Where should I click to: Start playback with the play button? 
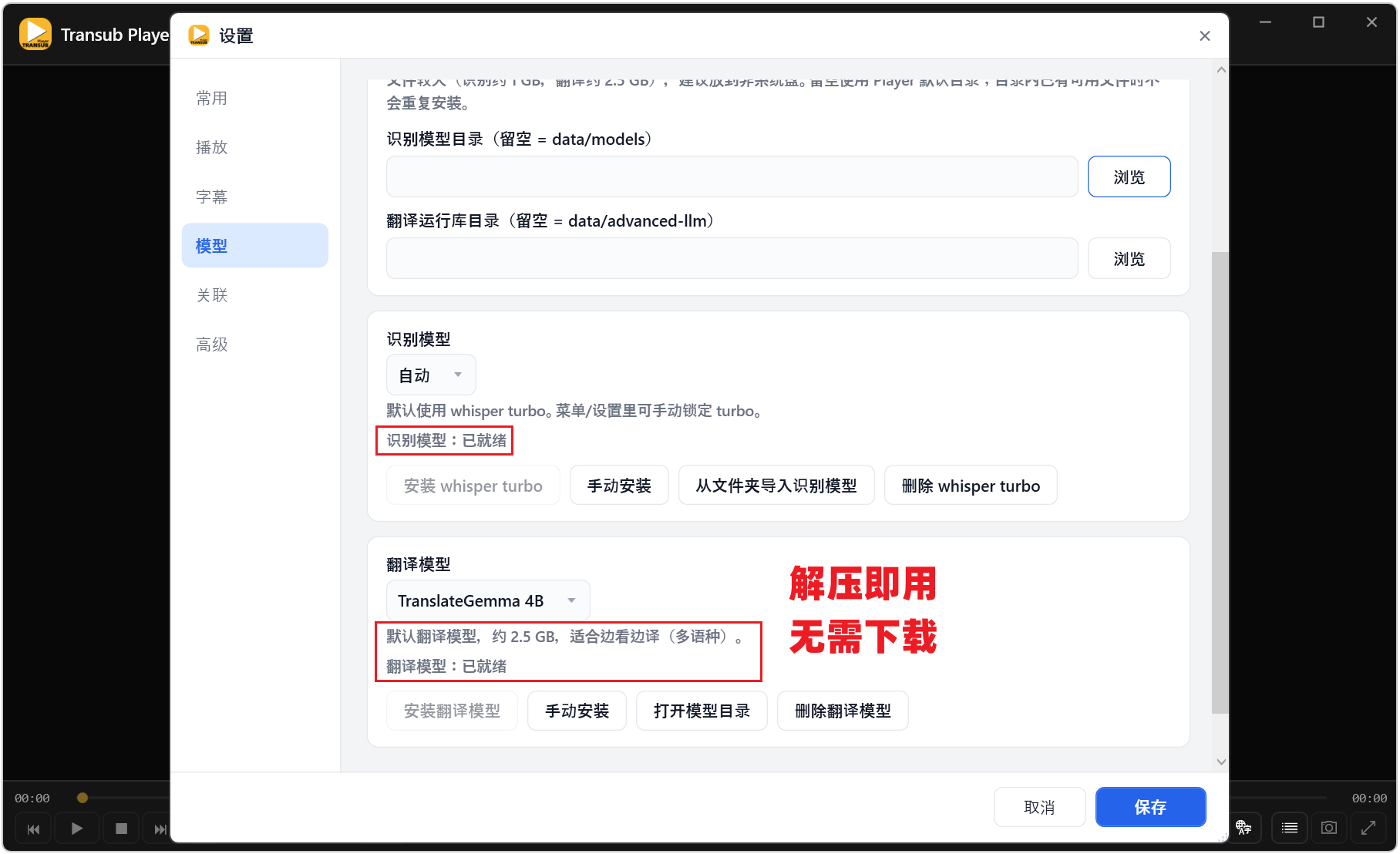[x=77, y=829]
